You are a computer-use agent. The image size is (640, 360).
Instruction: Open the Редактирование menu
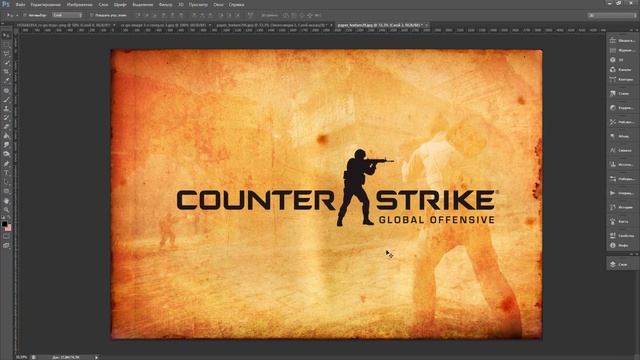click(x=46, y=4)
